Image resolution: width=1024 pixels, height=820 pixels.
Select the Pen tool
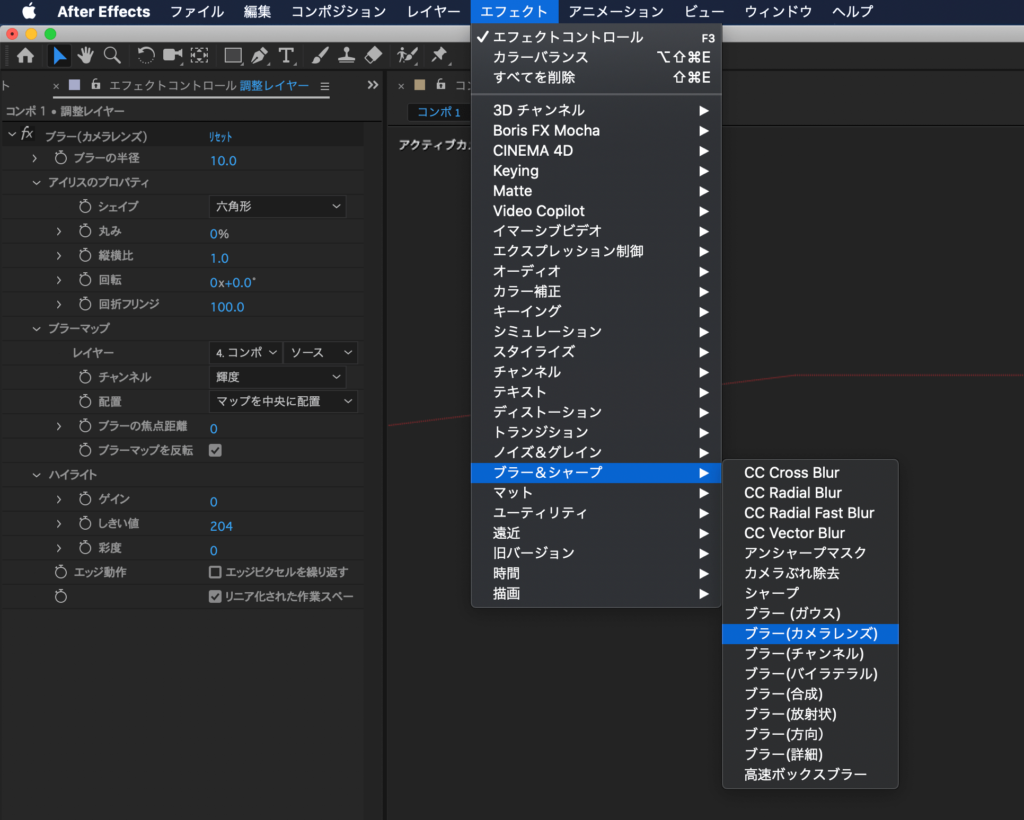pyautogui.click(x=260, y=56)
